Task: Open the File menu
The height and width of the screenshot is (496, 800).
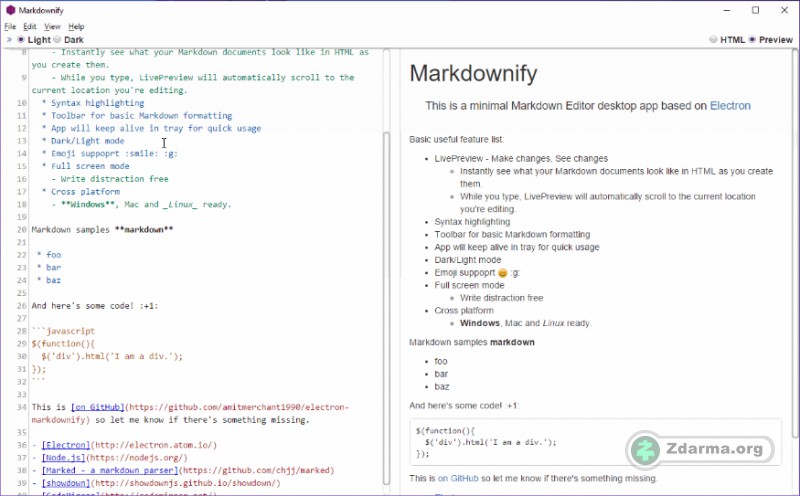Action: (10, 27)
